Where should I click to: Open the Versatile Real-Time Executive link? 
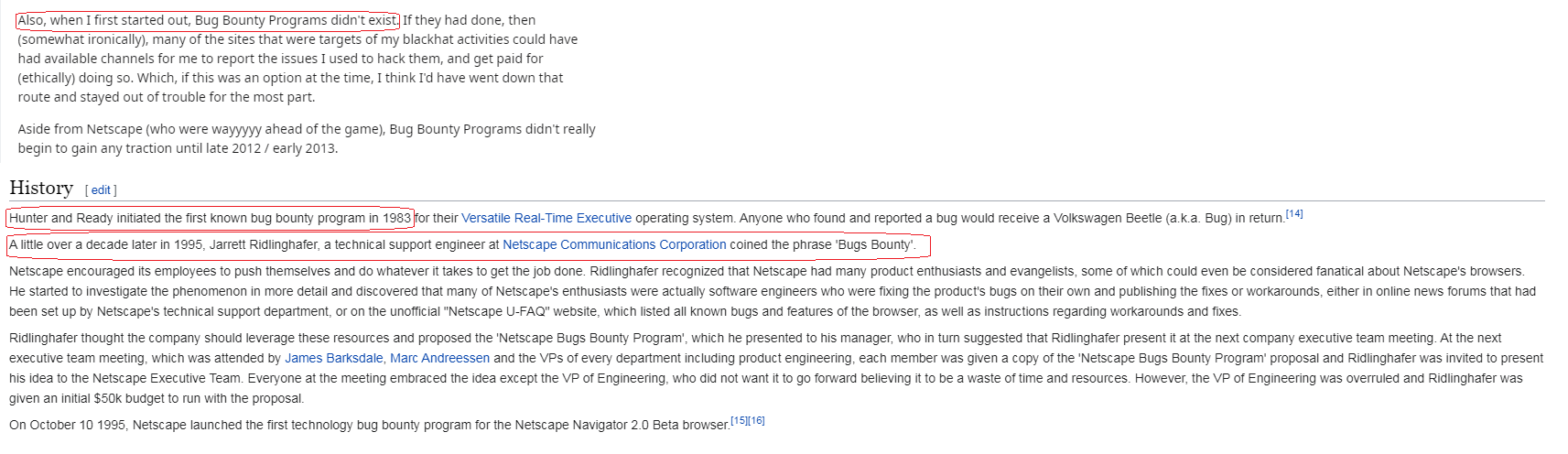pos(546,218)
